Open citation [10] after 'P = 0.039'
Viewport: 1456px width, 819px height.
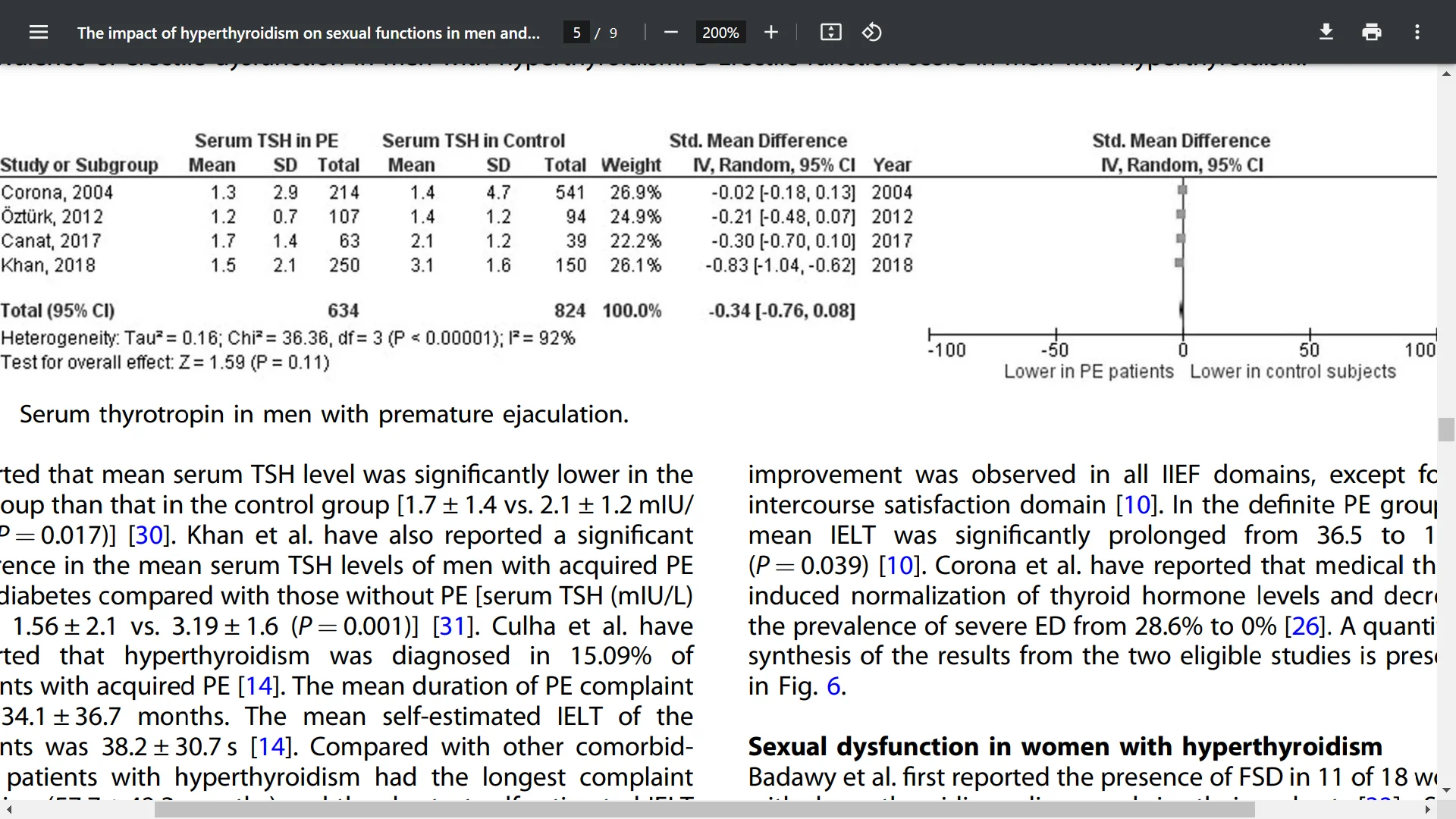[899, 566]
